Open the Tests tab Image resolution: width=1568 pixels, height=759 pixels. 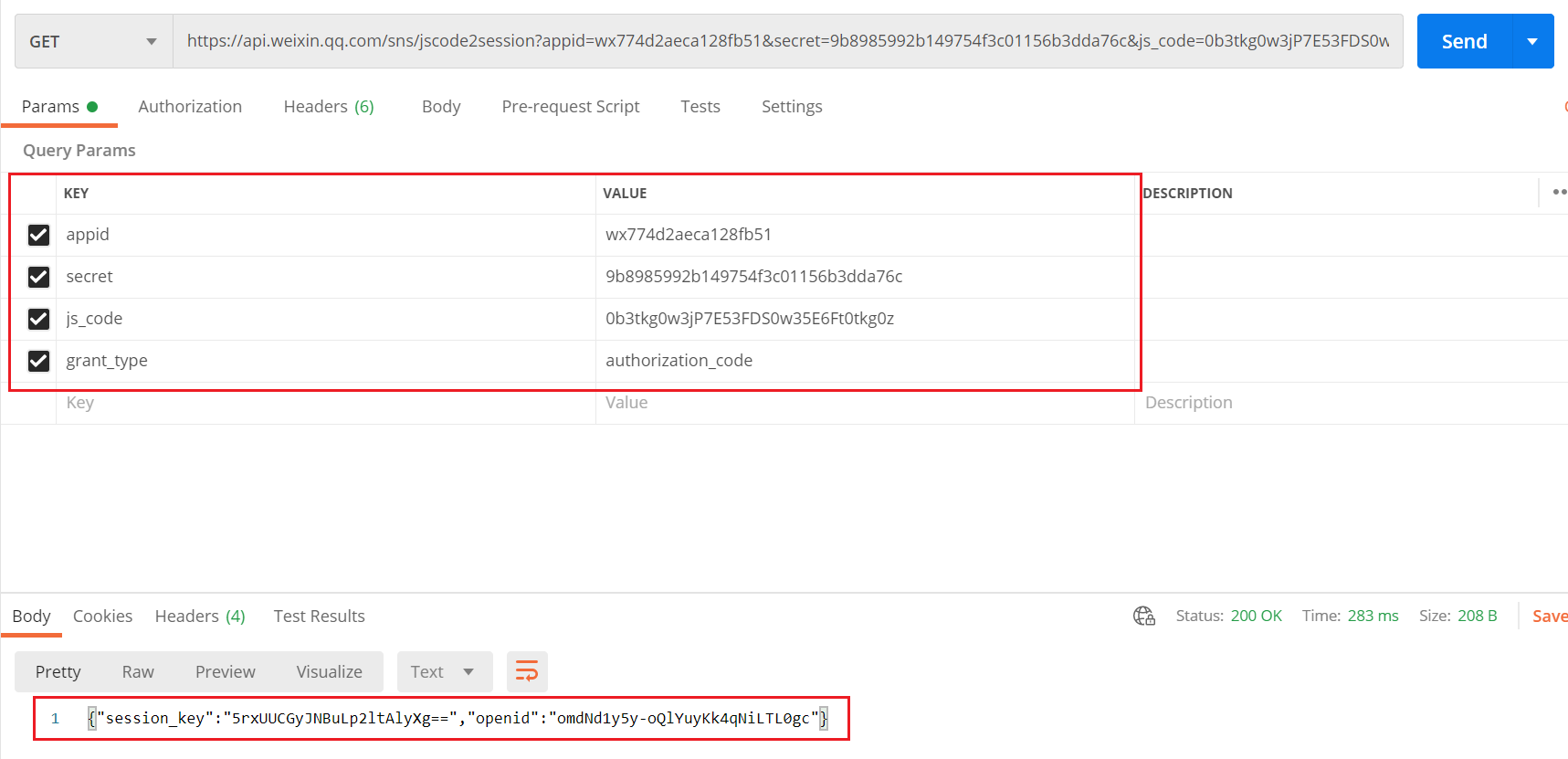pos(700,107)
